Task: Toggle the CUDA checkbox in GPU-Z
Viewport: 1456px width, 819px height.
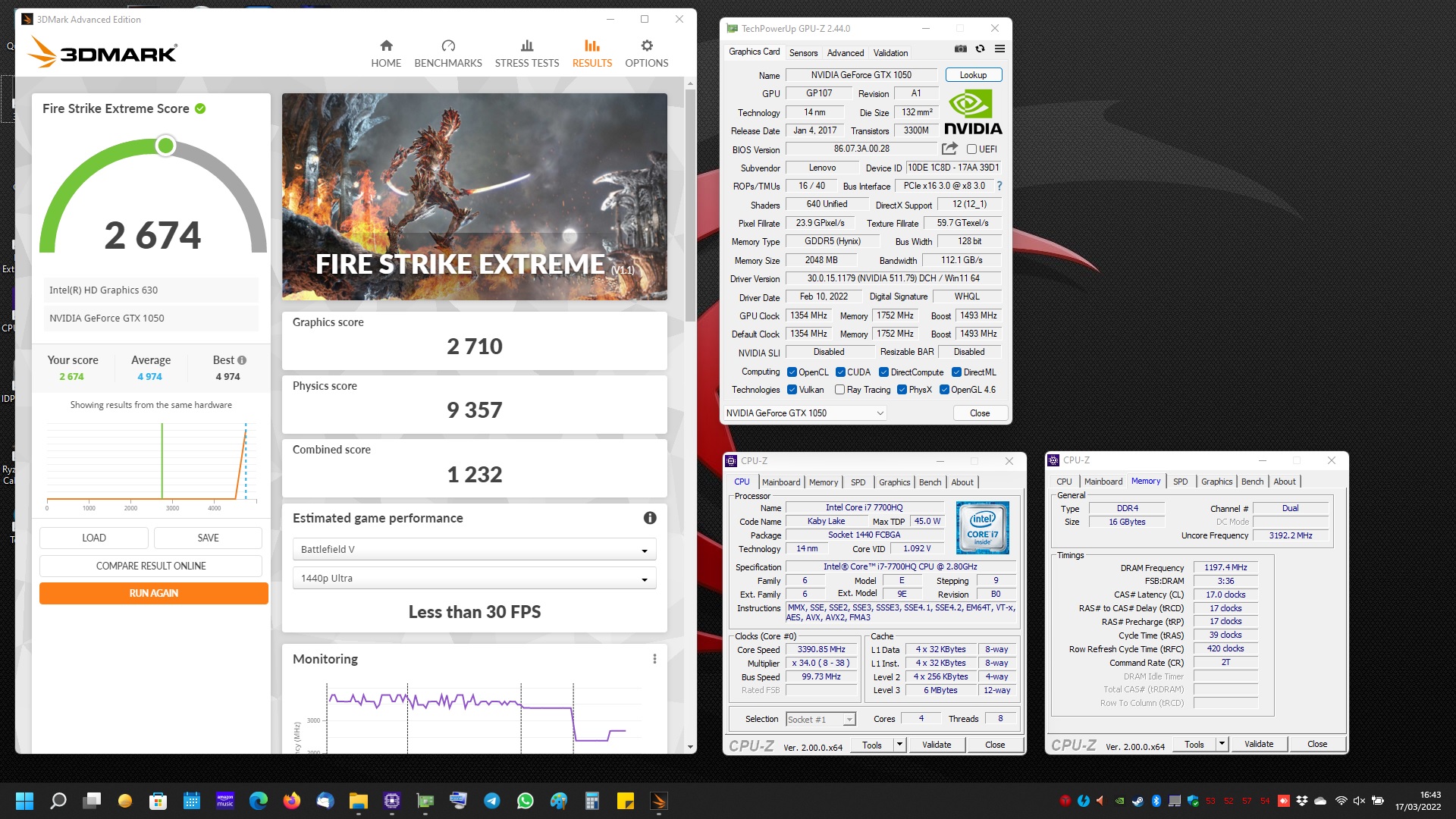Action: pyautogui.click(x=840, y=372)
